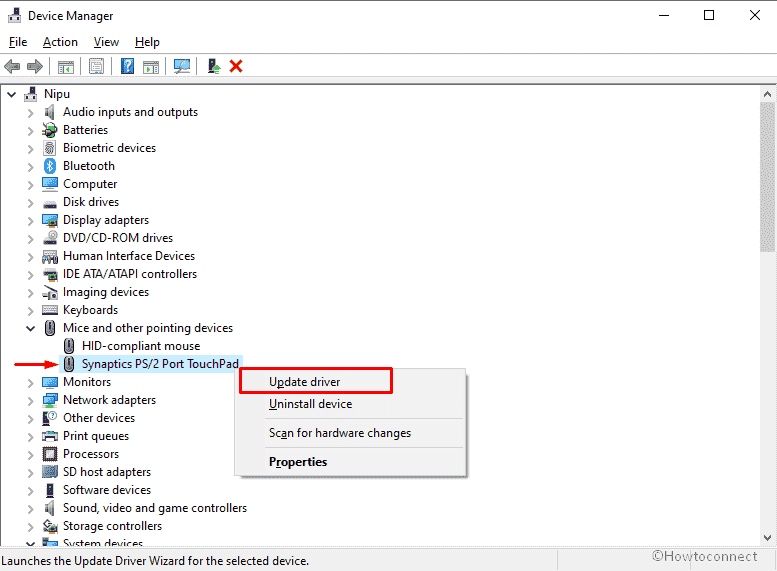Open the Help menu
Viewport: 777px width, 571px height.
pos(147,42)
